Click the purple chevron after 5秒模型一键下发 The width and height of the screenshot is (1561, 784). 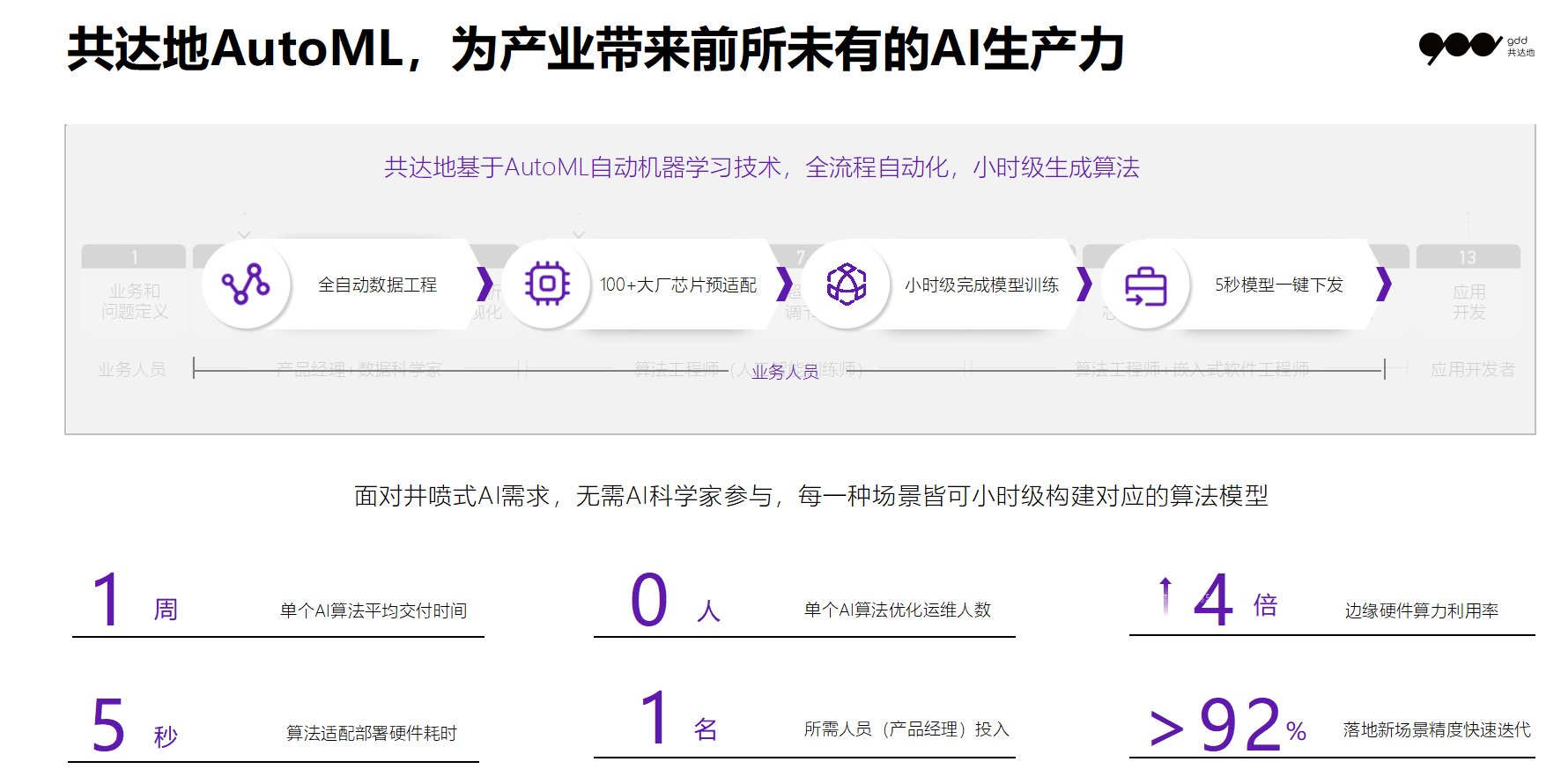click(1383, 284)
